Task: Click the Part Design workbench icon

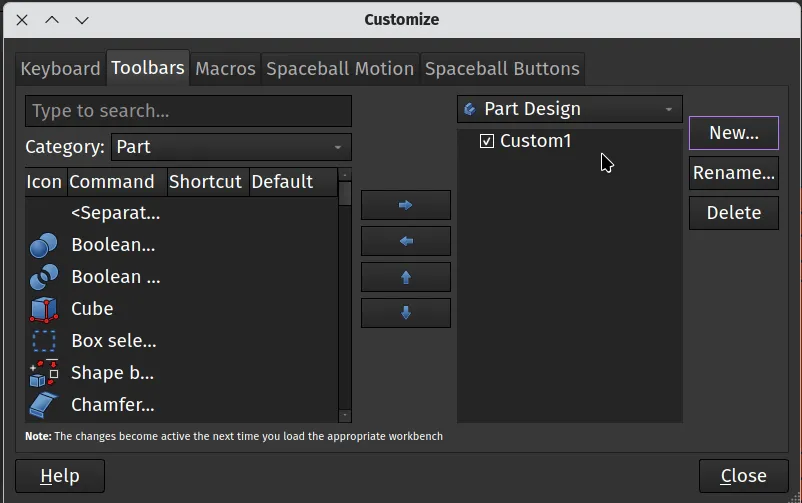Action: (470, 109)
